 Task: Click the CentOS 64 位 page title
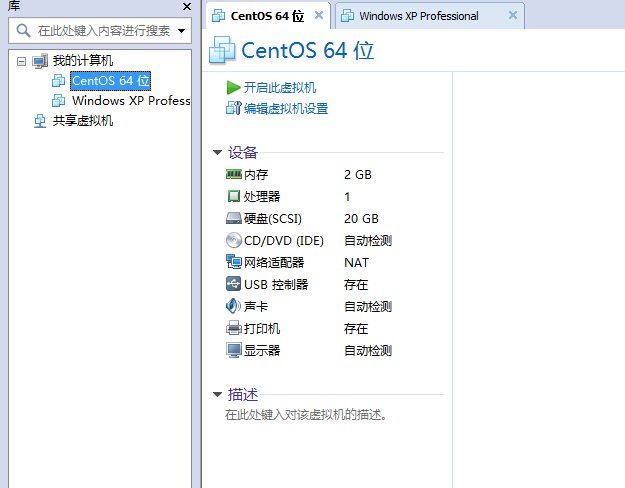click(308, 51)
